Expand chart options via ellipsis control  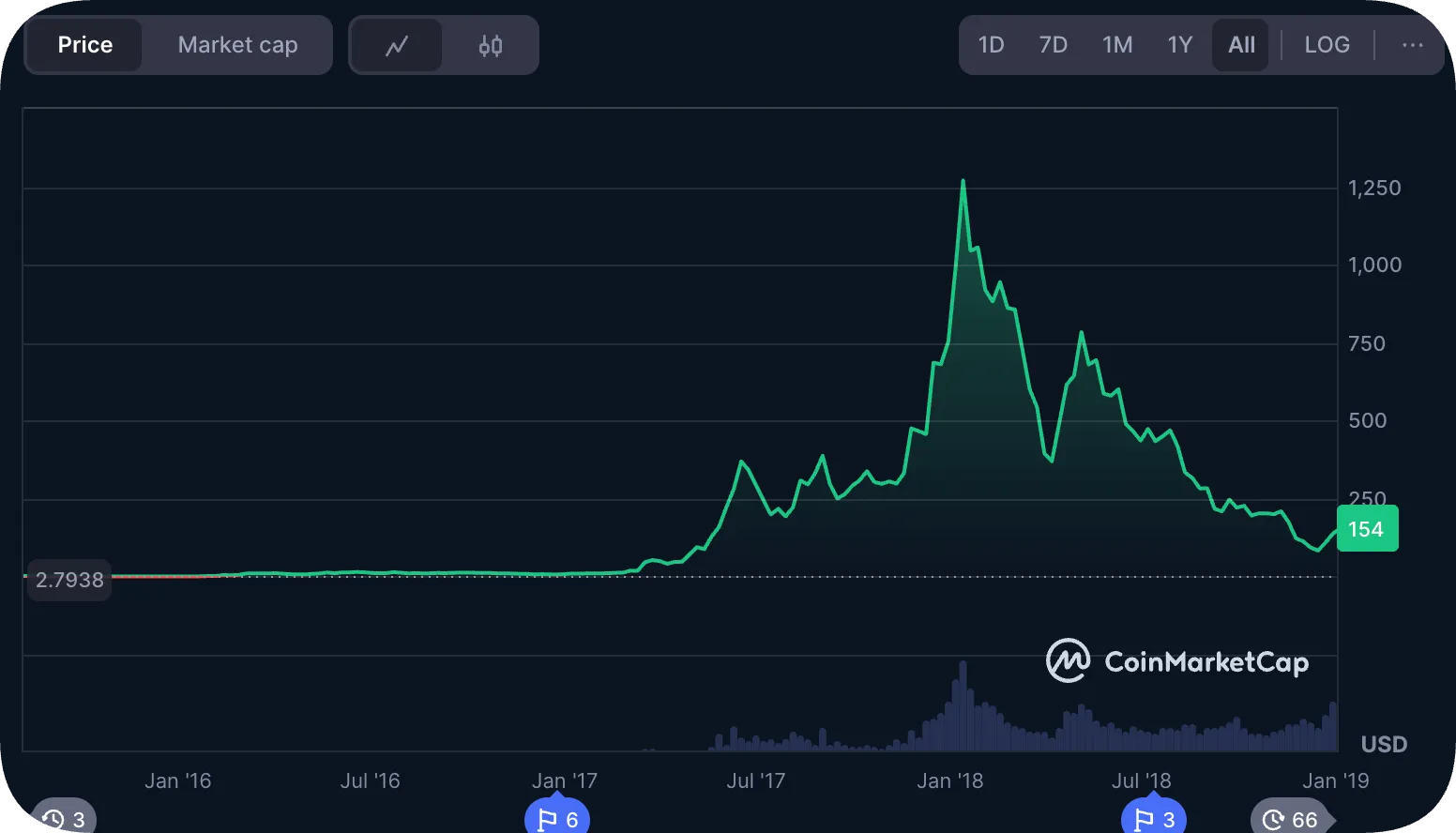point(1411,44)
